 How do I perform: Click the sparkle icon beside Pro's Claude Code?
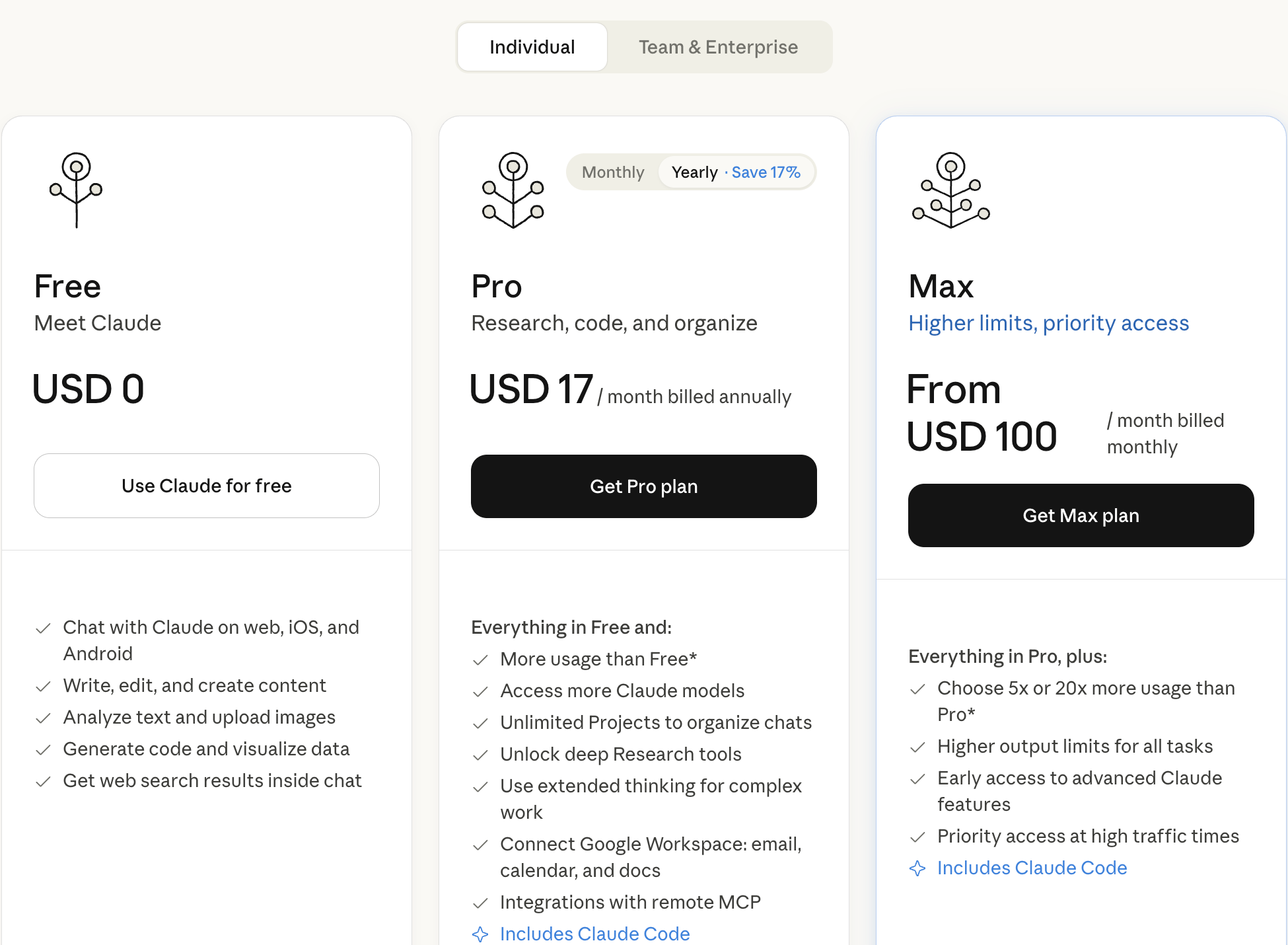click(480, 934)
